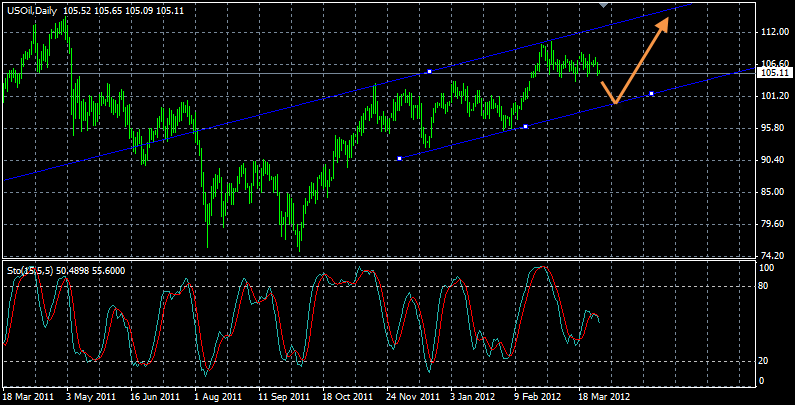795x405 pixels.
Task: Click the 85.00 price axis label
Action: (x=774, y=192)
